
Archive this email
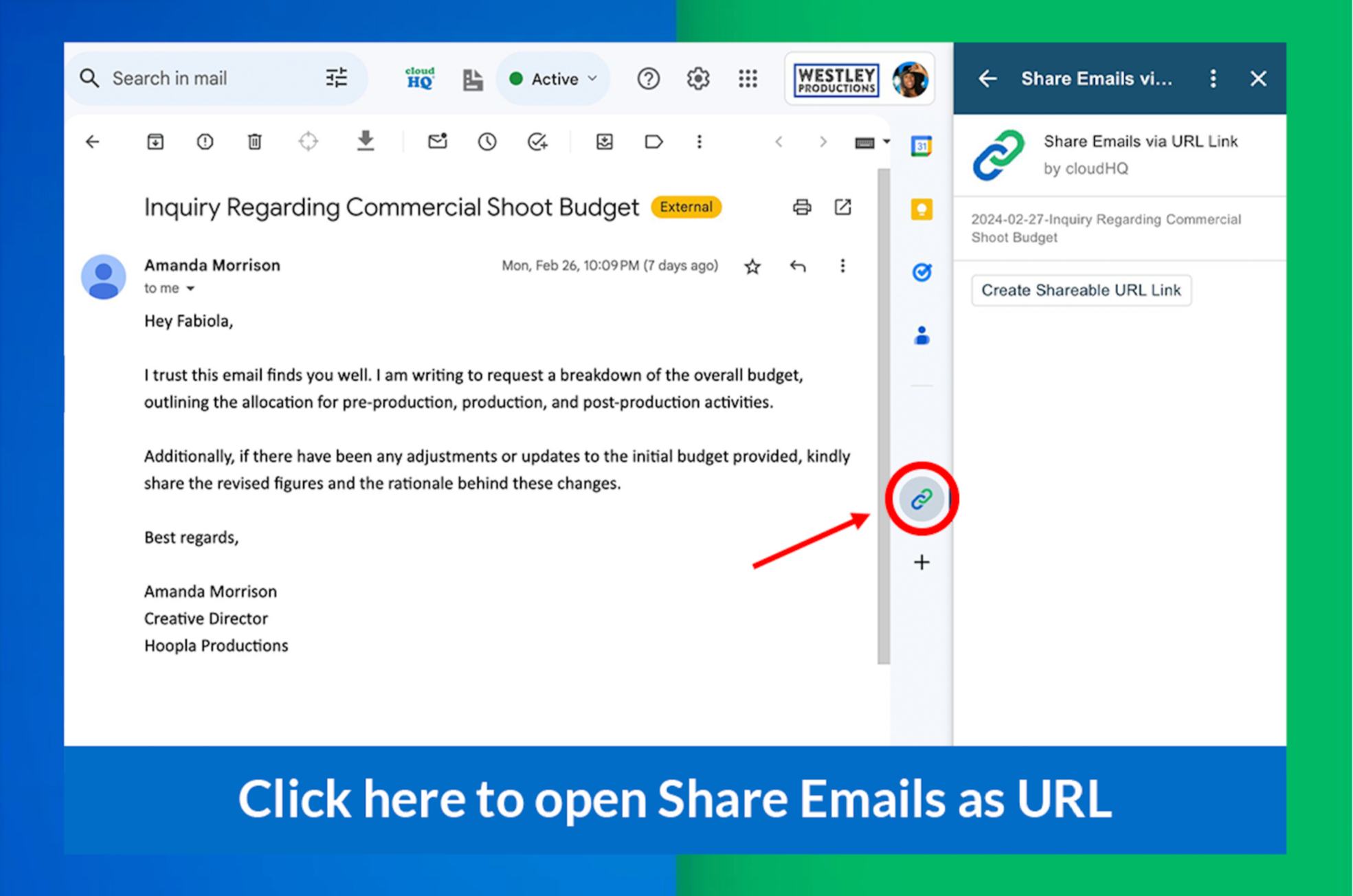tap(155, 142)
